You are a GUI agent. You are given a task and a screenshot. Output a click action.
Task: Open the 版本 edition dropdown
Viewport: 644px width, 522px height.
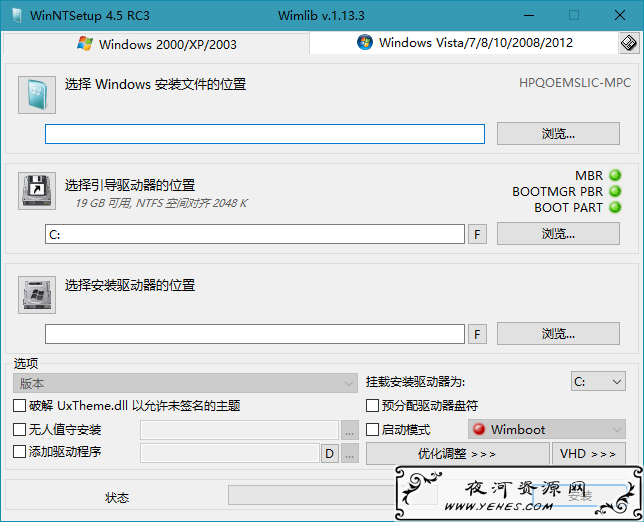(x=185, y=383)
